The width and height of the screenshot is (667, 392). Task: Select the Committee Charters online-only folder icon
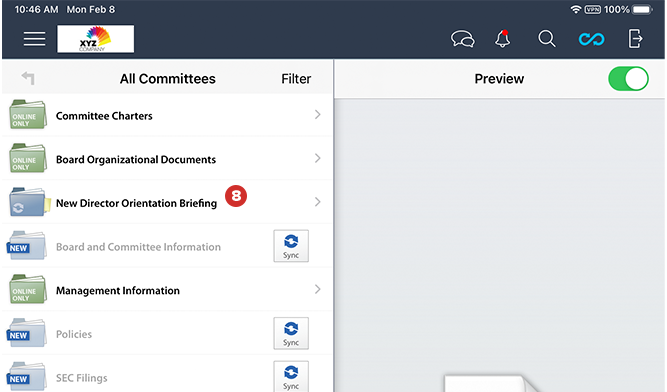27,115
